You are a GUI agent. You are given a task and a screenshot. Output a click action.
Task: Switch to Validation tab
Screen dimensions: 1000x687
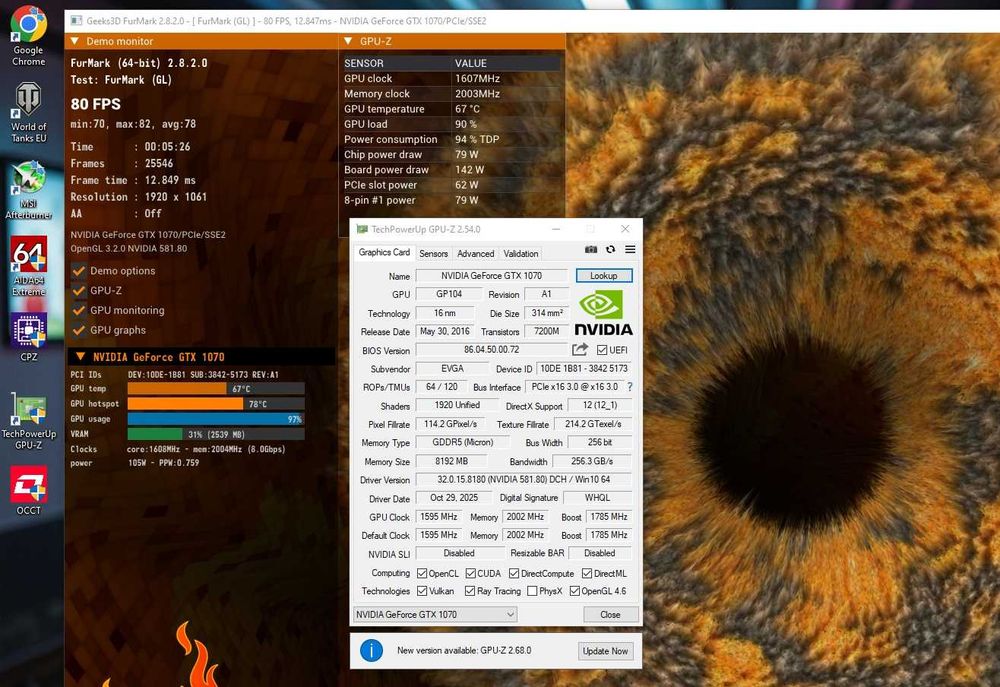521,253
